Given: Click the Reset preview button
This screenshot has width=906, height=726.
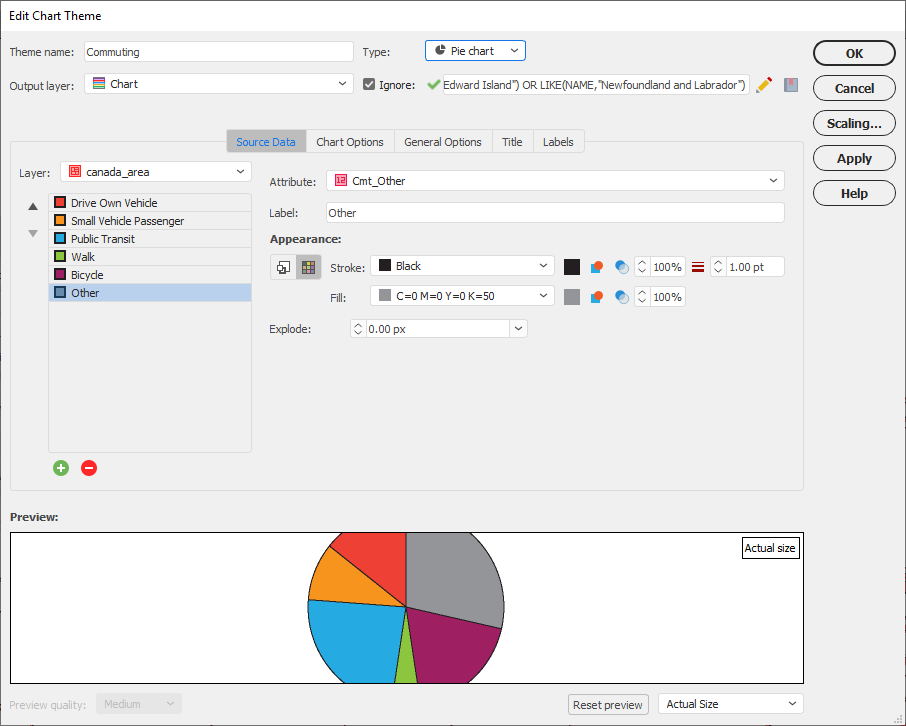Looking at the screenshot, I should [608, 705].
